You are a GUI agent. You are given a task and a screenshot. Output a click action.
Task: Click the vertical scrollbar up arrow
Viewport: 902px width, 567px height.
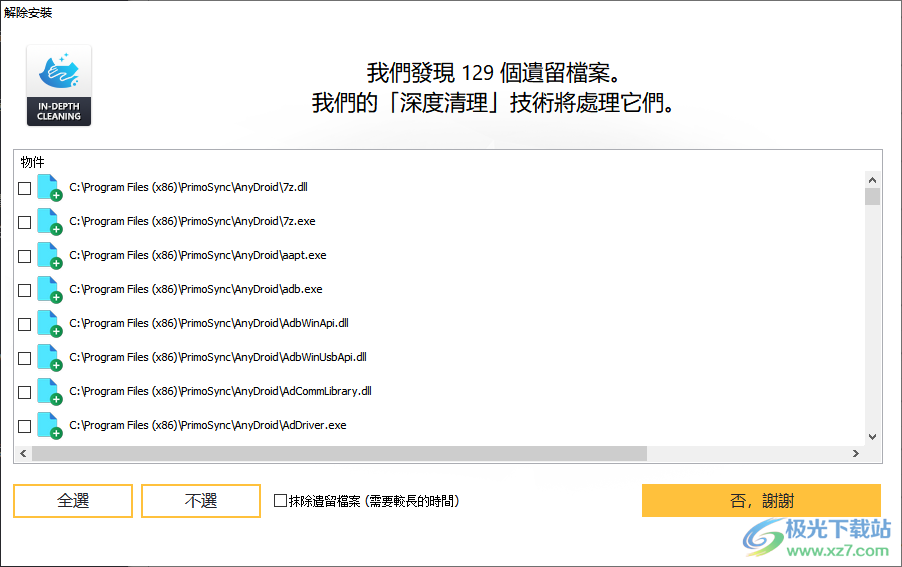[872, 180]
